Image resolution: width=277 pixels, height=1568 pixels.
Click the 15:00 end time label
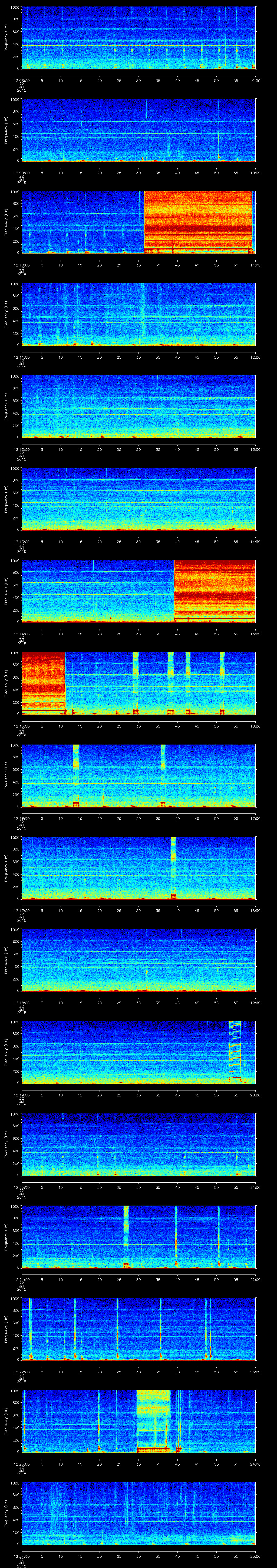click(x=256, y=634)
